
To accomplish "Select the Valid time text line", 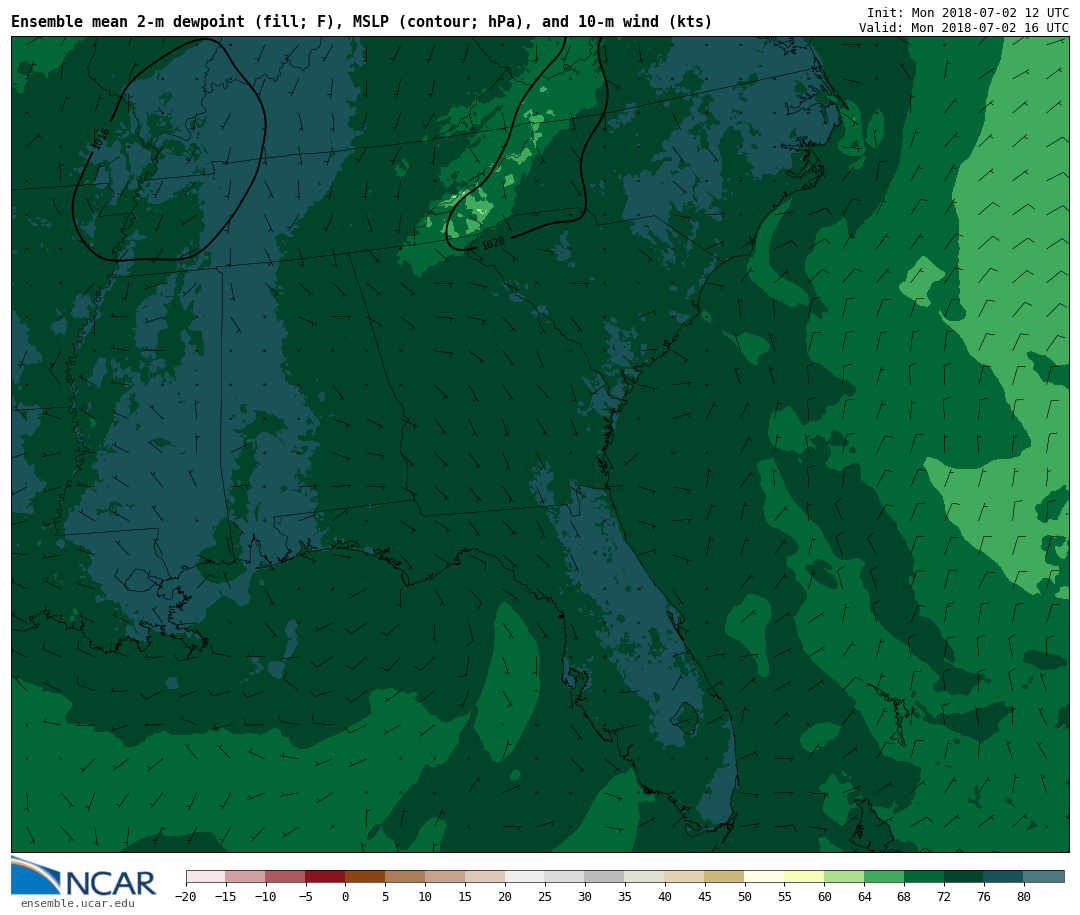I will 964,28.
